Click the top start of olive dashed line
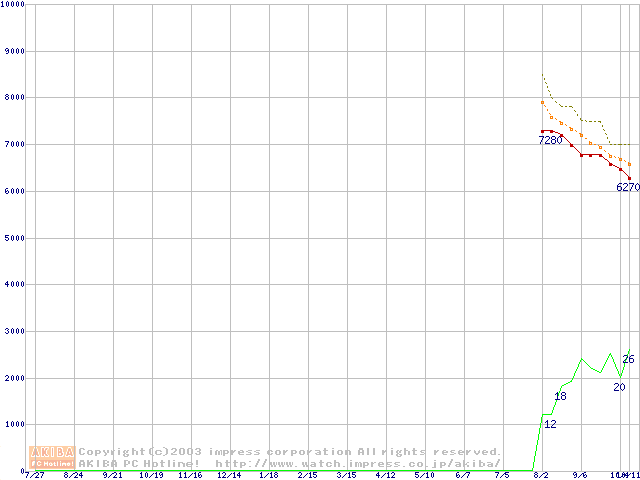Viewport: 640px width, 480px height. click(x=542, y=74)
